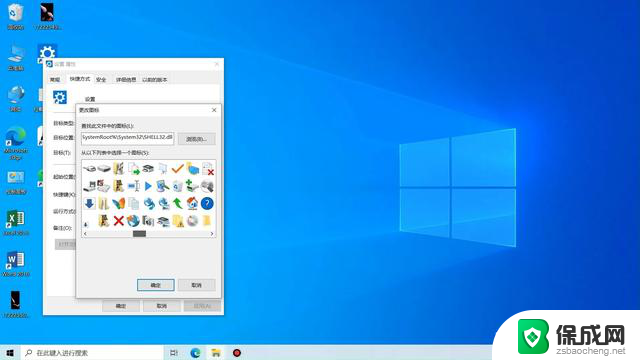The width and height of the screenshot is (640, 360).
Task: Select the colorful butterfly icon
Action: click(119, 203)
